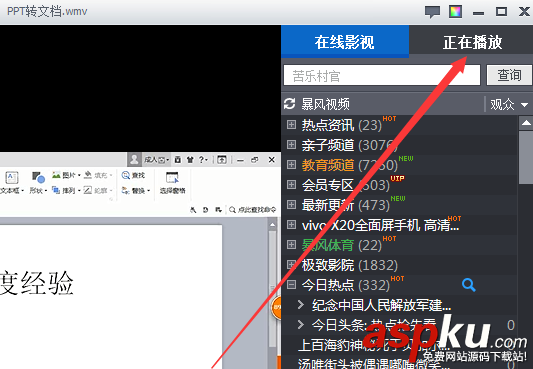Click the channel list scroll-up arrow
Image resolution: width=533 pixels, height=369 pixels.
(526, 123)
